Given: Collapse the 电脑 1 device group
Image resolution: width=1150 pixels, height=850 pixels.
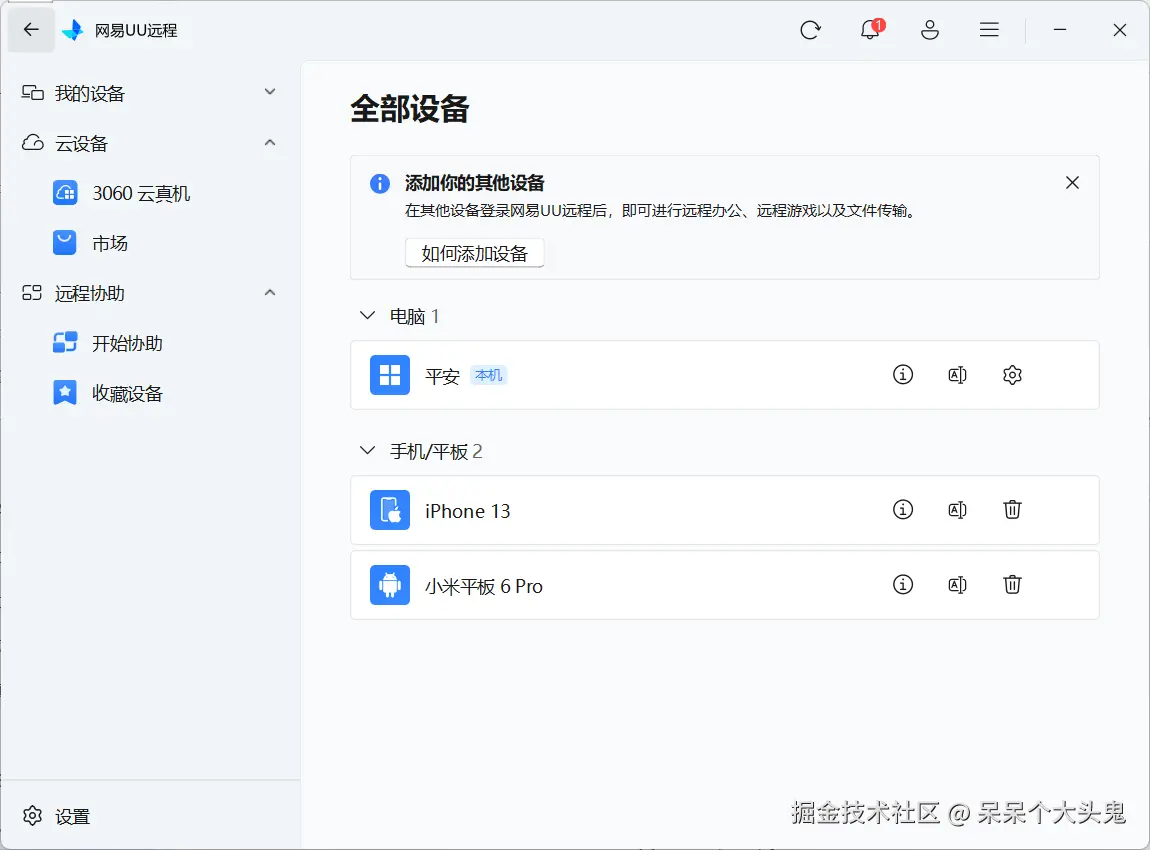Looking at the screenshot, I should pyautogui.click(x=367, y=316).
